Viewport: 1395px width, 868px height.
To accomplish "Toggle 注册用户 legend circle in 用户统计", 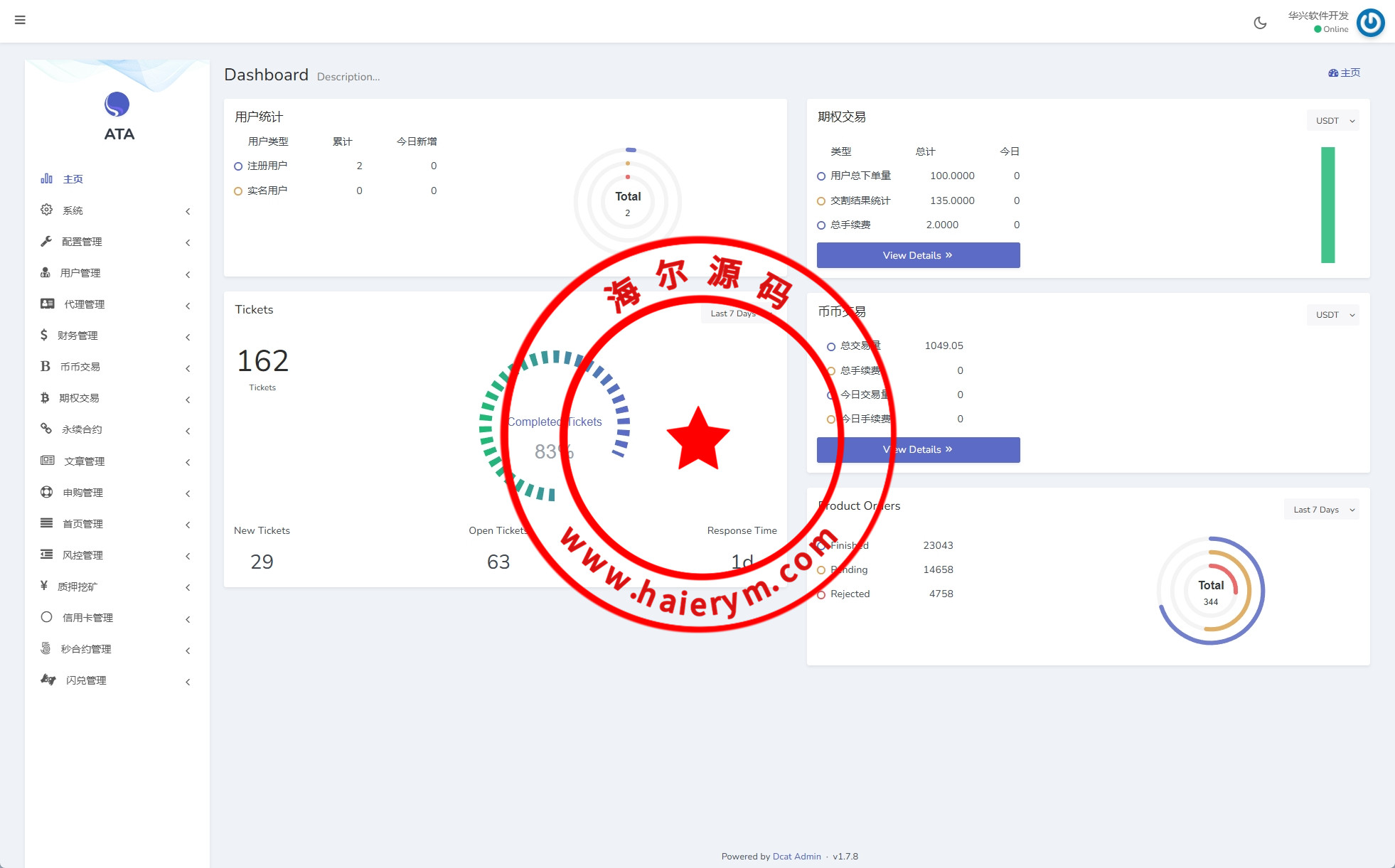I will (x=238, y=166).
